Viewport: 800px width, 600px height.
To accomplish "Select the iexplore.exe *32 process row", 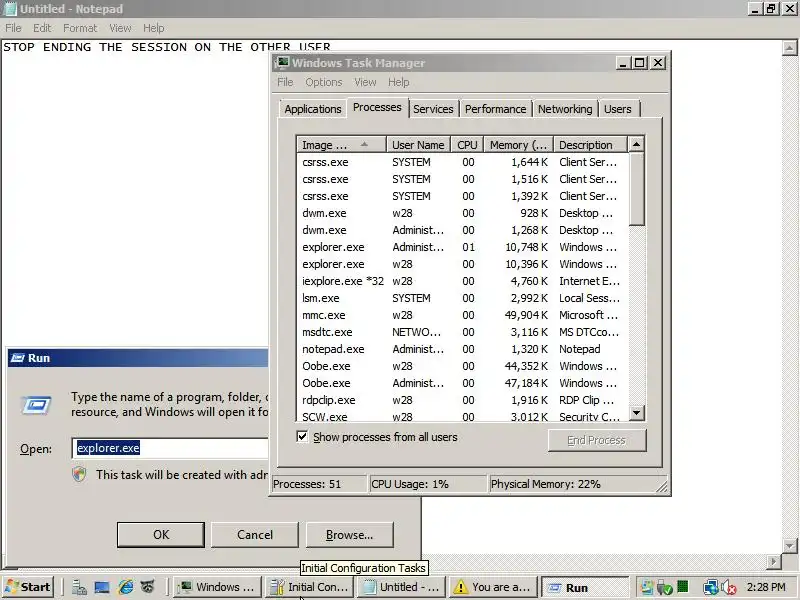I will coord(462,281).
